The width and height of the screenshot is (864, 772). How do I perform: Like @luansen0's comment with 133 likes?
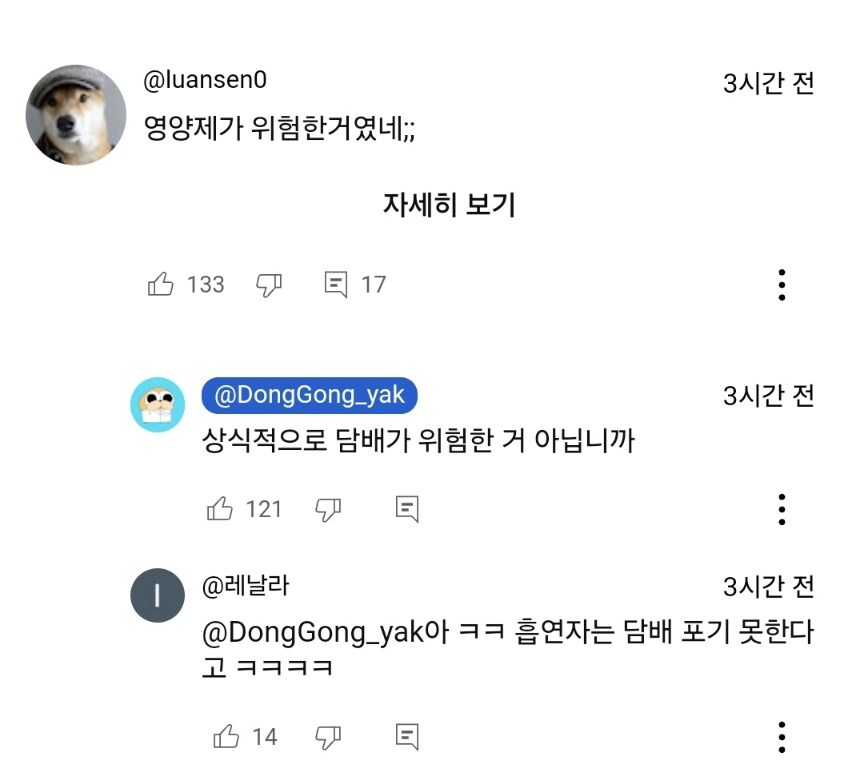(x=163, y=284)
